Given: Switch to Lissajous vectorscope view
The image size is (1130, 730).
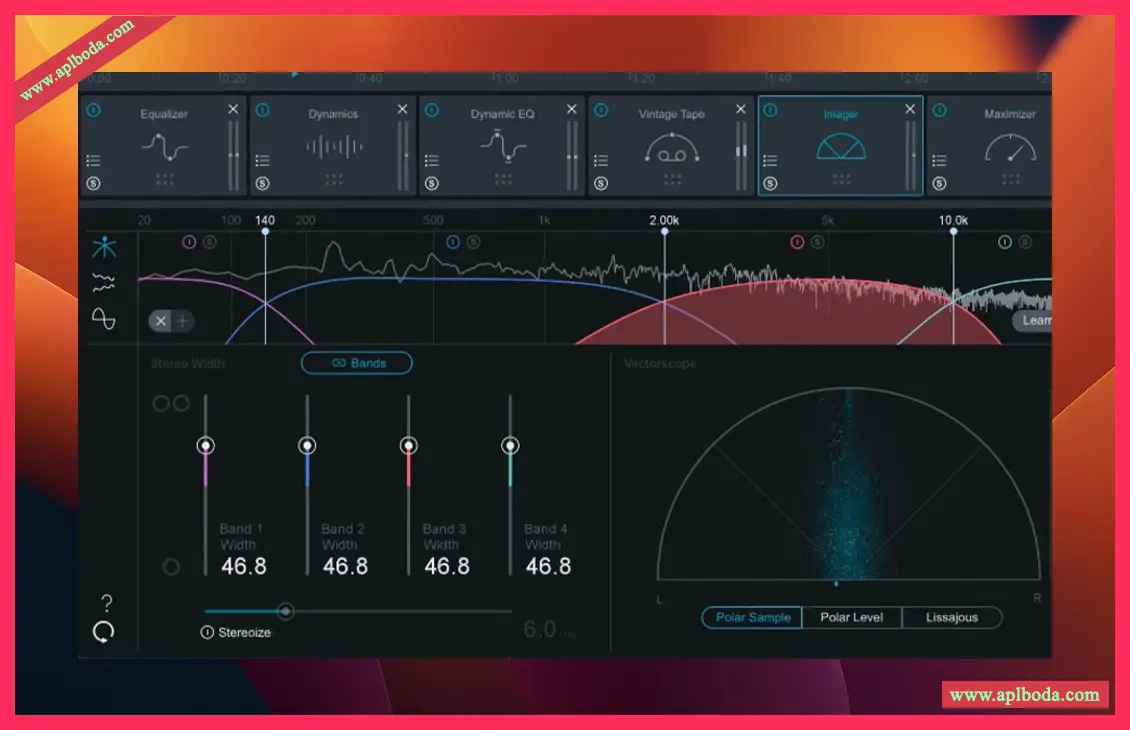Looking at the screenshot, I should pyautogui.click(x=951, y=617).
